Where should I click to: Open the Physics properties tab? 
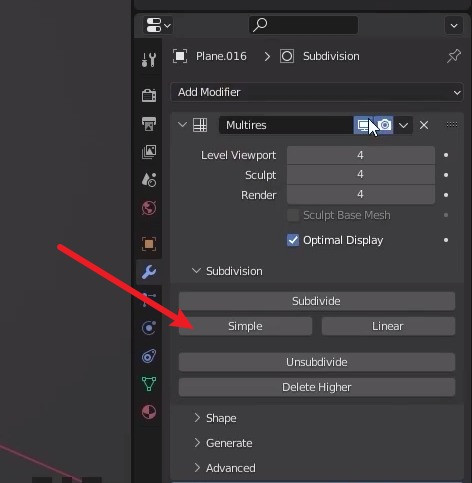click(149, 328)
